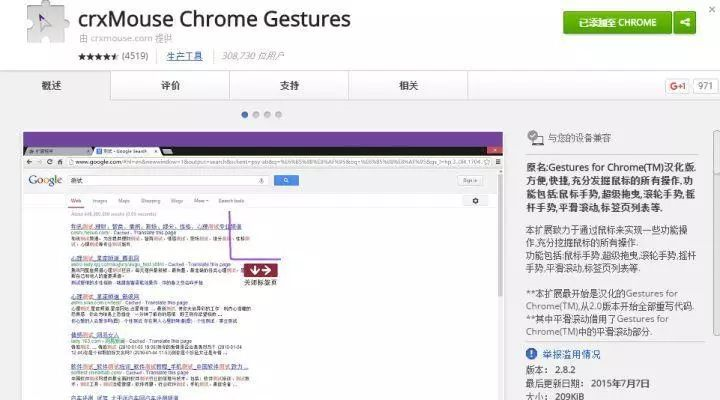This screenshot has width=720, height=400.
Task: Click the 971 count box beside G+1
Action: [x=705, y=86]
